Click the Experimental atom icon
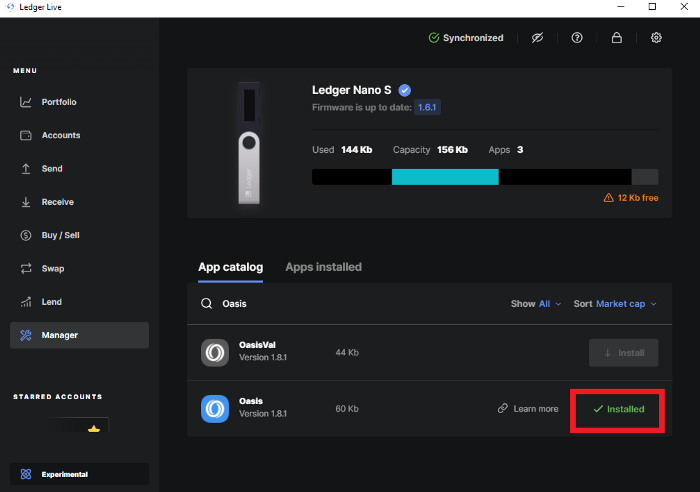700x492 pixels. [x=26, y=474]
